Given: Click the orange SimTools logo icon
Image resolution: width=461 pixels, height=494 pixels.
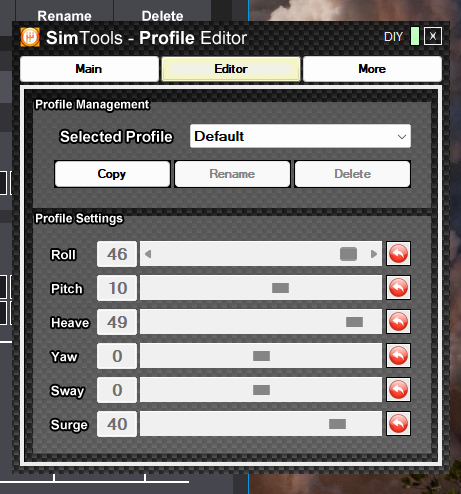Looking at the screenshot, I should click(x=30, y=37).
